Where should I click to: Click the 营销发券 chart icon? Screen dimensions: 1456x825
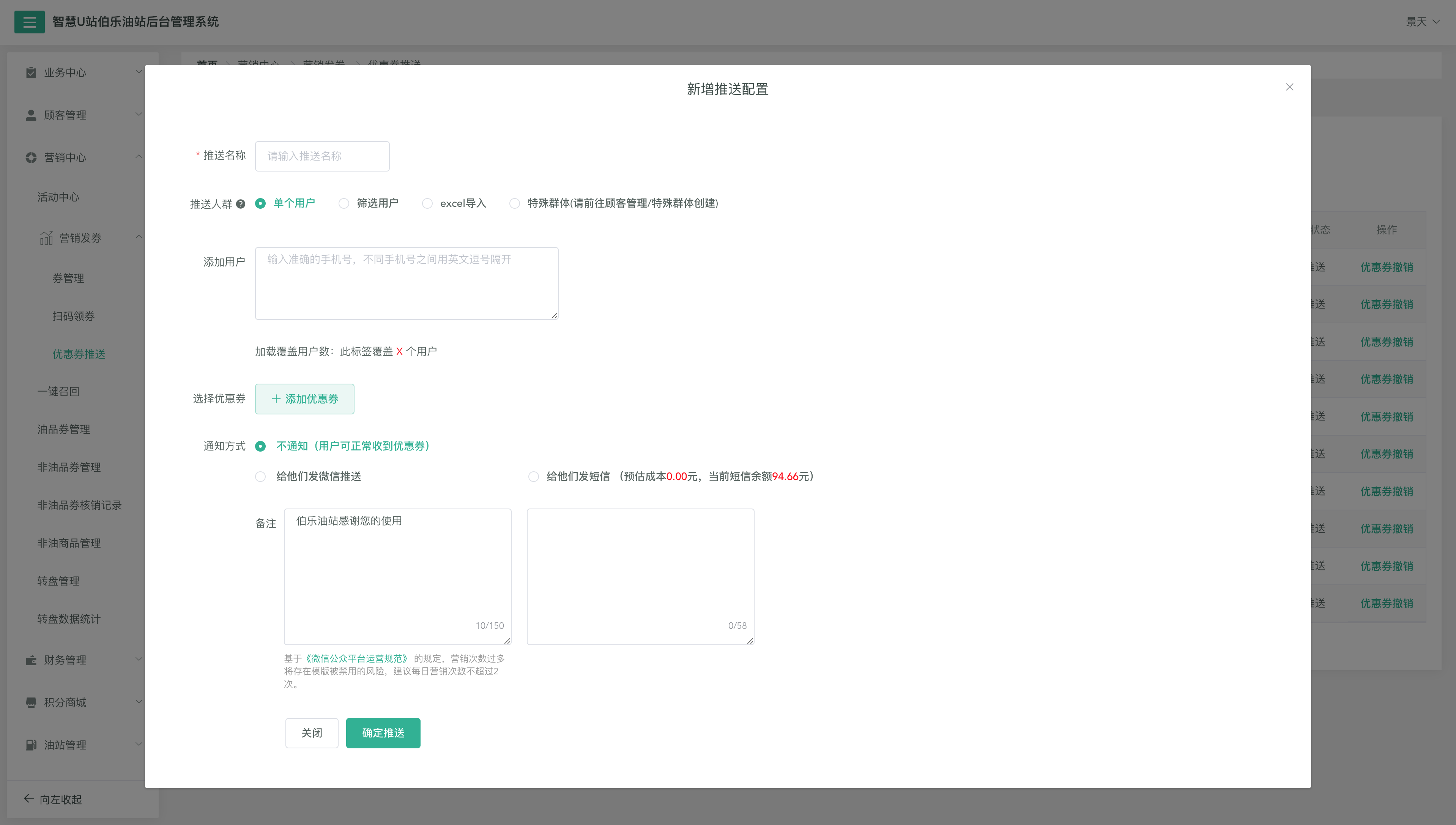click(46, 238)
